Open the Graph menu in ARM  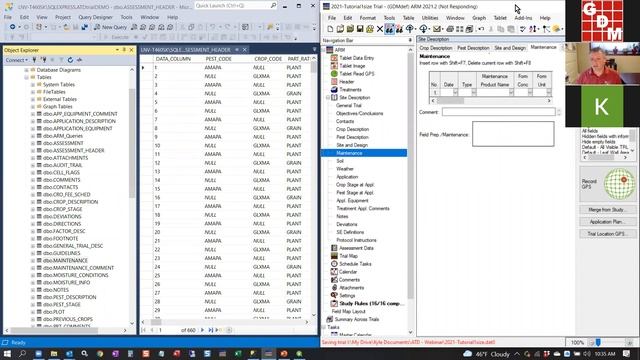point(479,18)
